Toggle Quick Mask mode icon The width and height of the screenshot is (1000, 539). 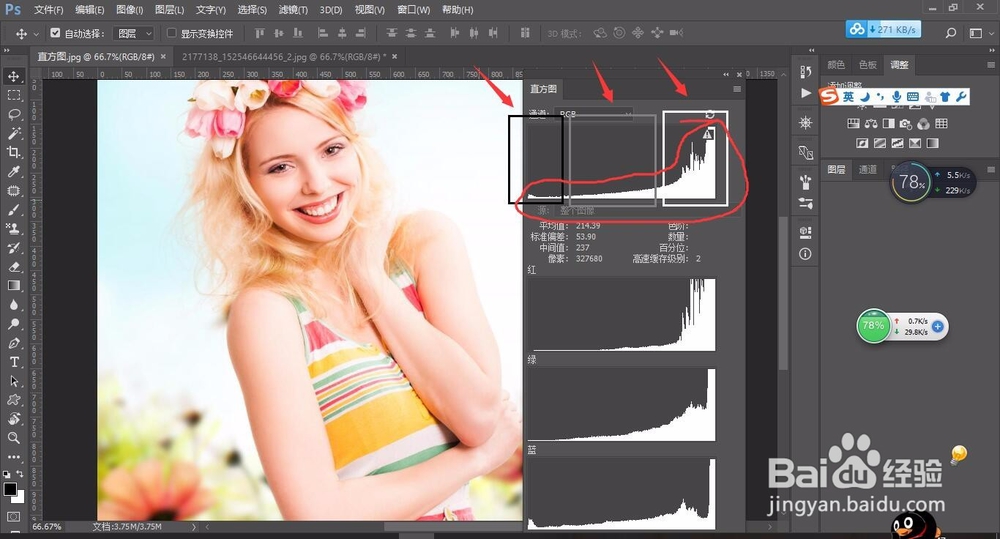tap(13, 516)
